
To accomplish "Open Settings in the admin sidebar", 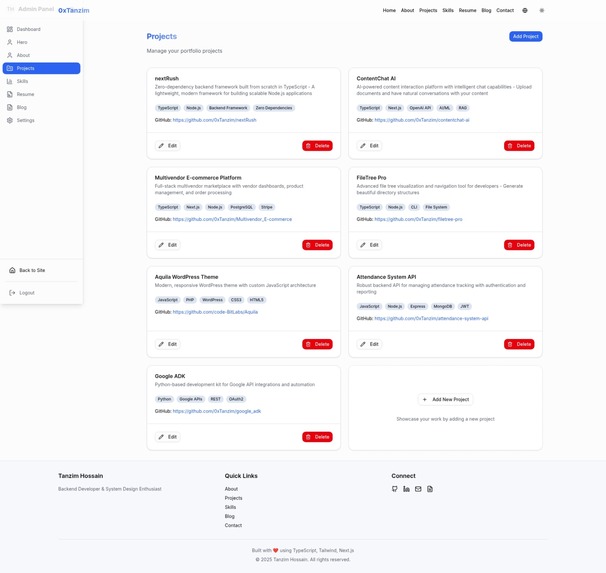I will coord(41,121).
